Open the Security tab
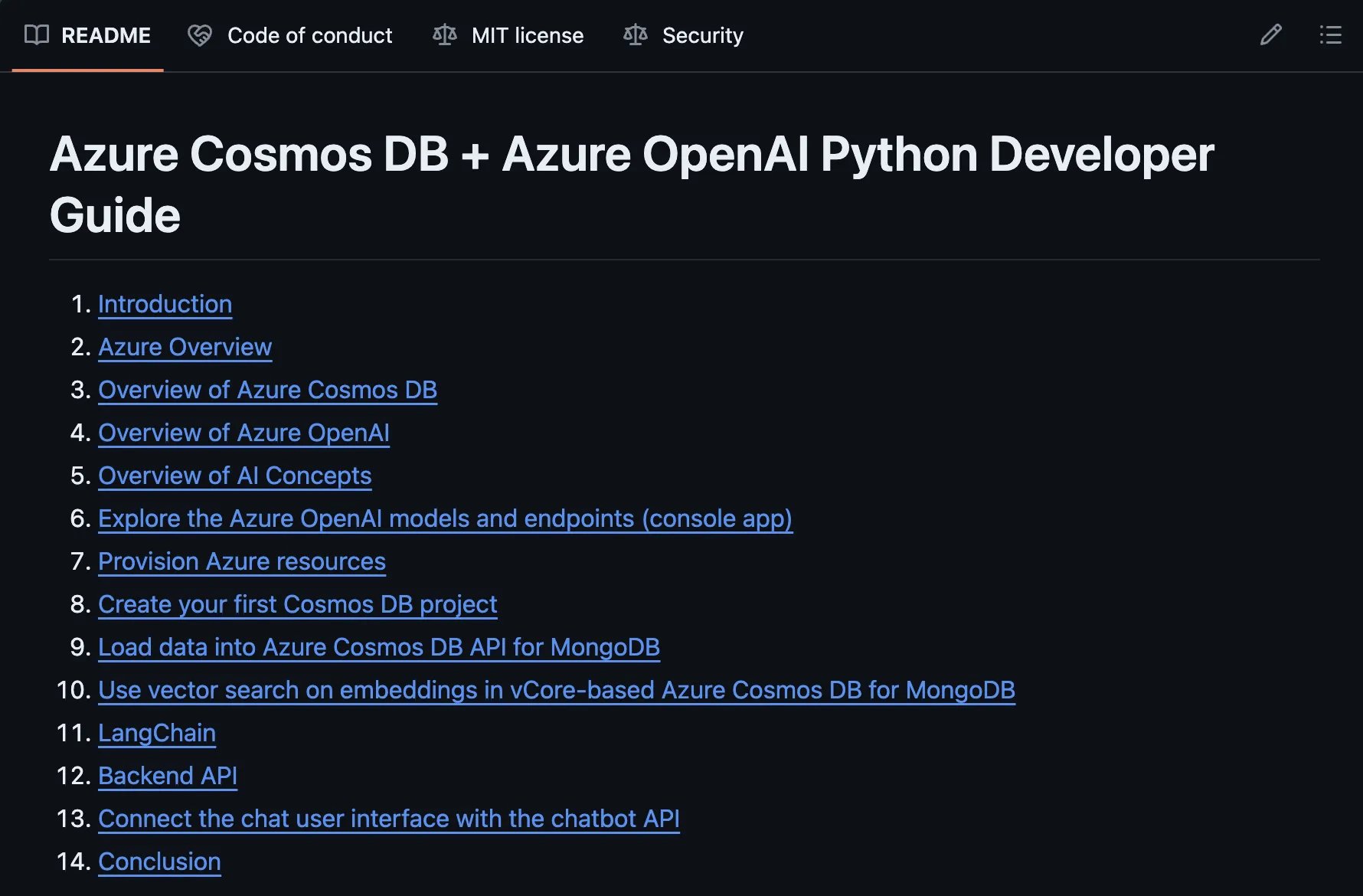This screenshot has width=1363, height=896. 684,35
